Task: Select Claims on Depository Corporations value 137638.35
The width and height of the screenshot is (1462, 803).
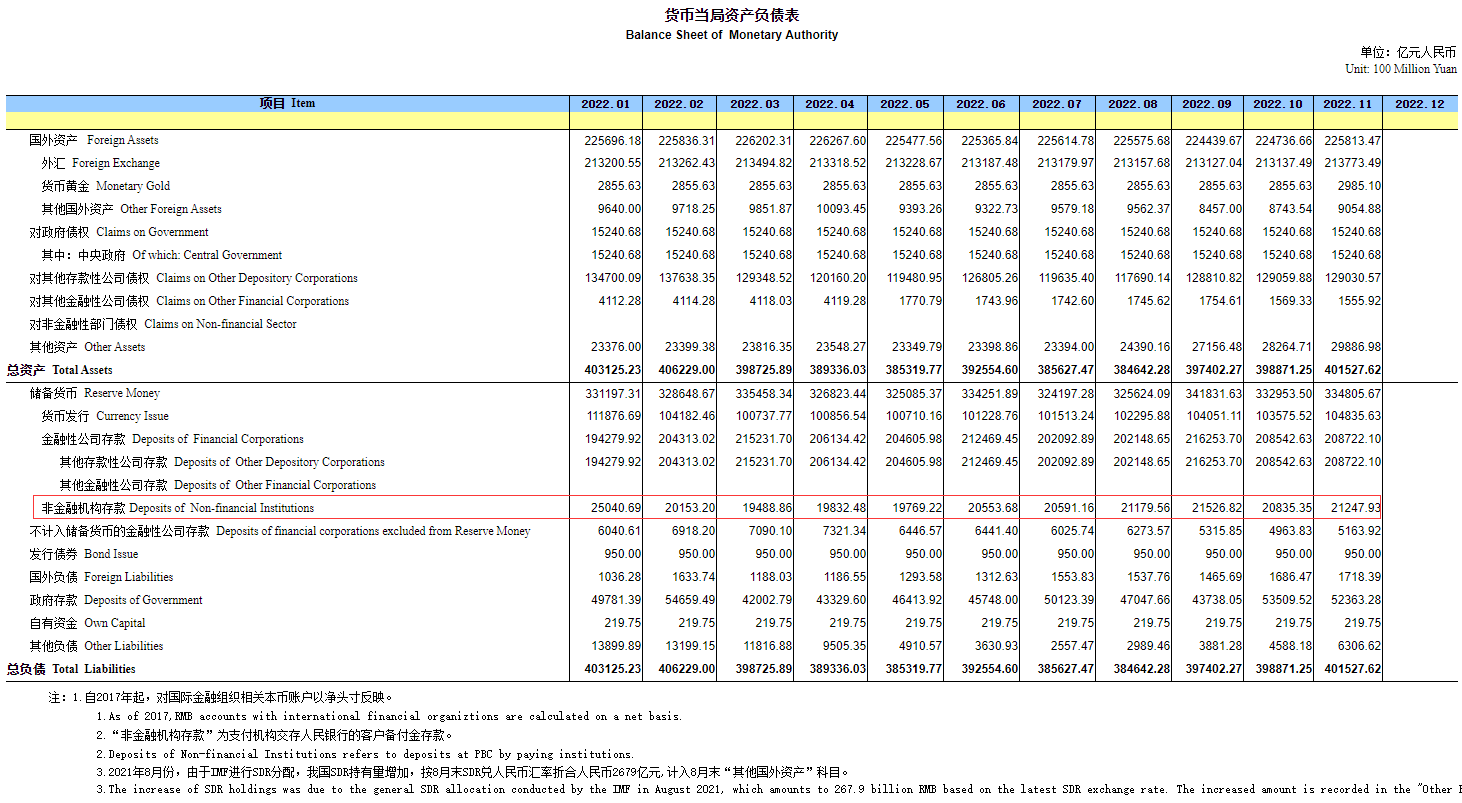Action: click(x=687, y=279)
